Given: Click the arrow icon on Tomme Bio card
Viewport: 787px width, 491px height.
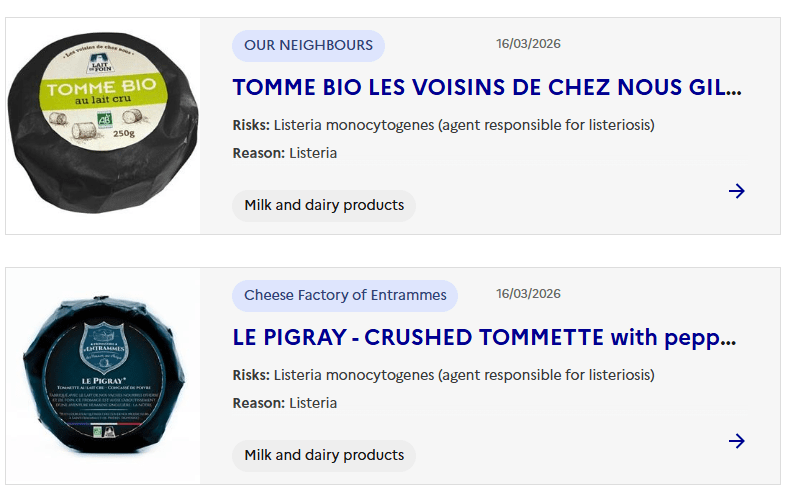Looking at the screenshot, I should (737, 191).
